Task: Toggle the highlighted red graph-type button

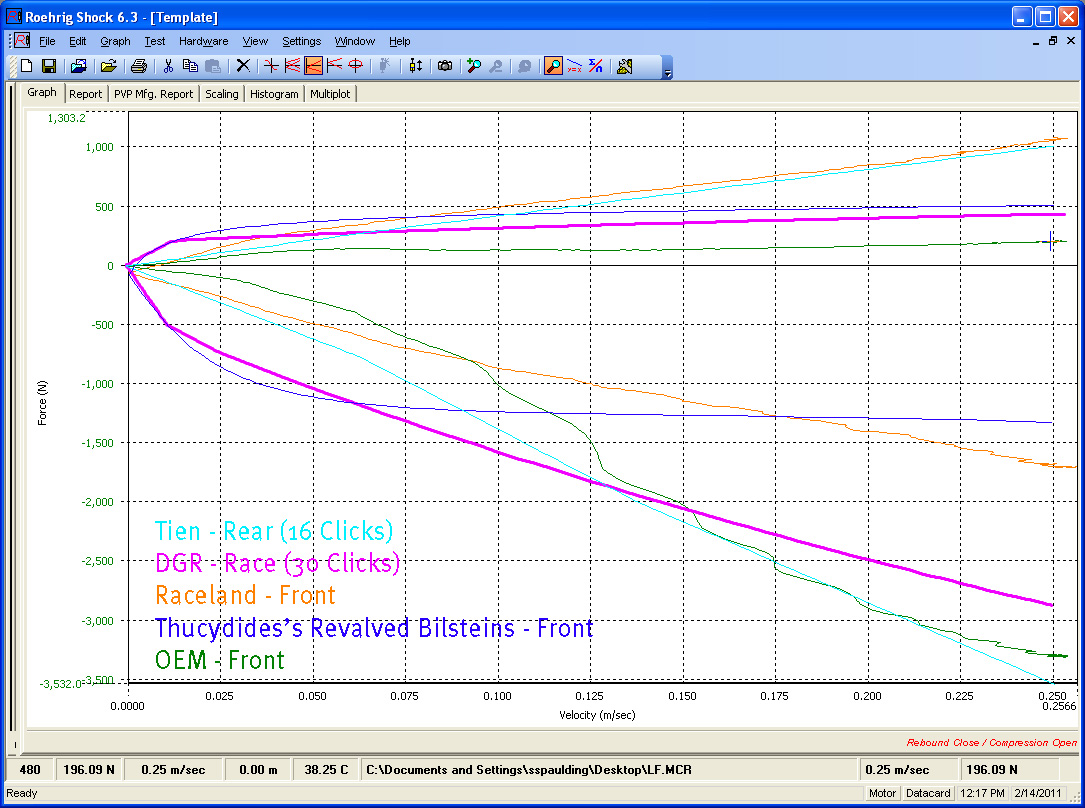Action: pos(313,66)
